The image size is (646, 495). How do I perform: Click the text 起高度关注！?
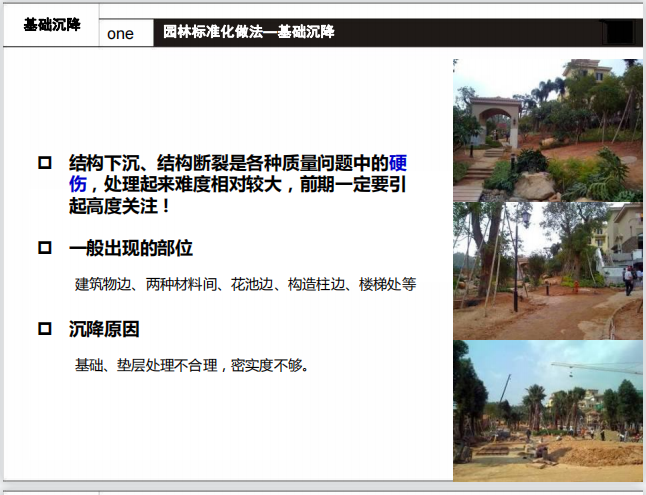[x=120, y=205]
